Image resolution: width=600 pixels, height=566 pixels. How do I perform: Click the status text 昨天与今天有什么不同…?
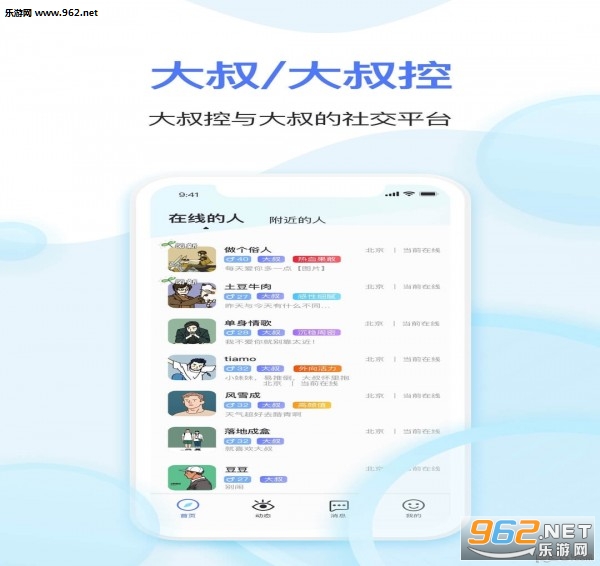click(x=277, y=306)
